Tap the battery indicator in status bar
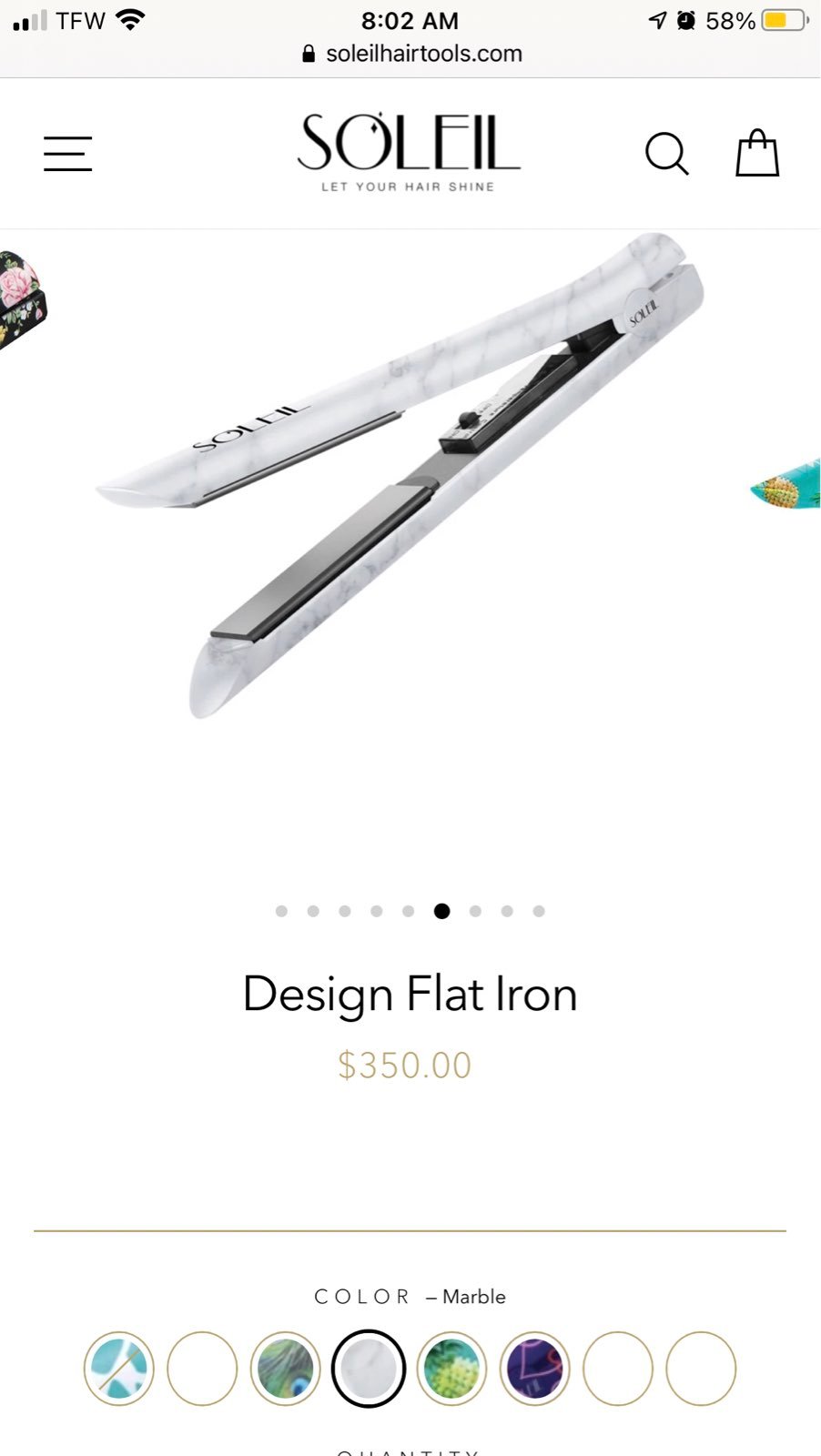821x1456 pixels. pos(785,20)
